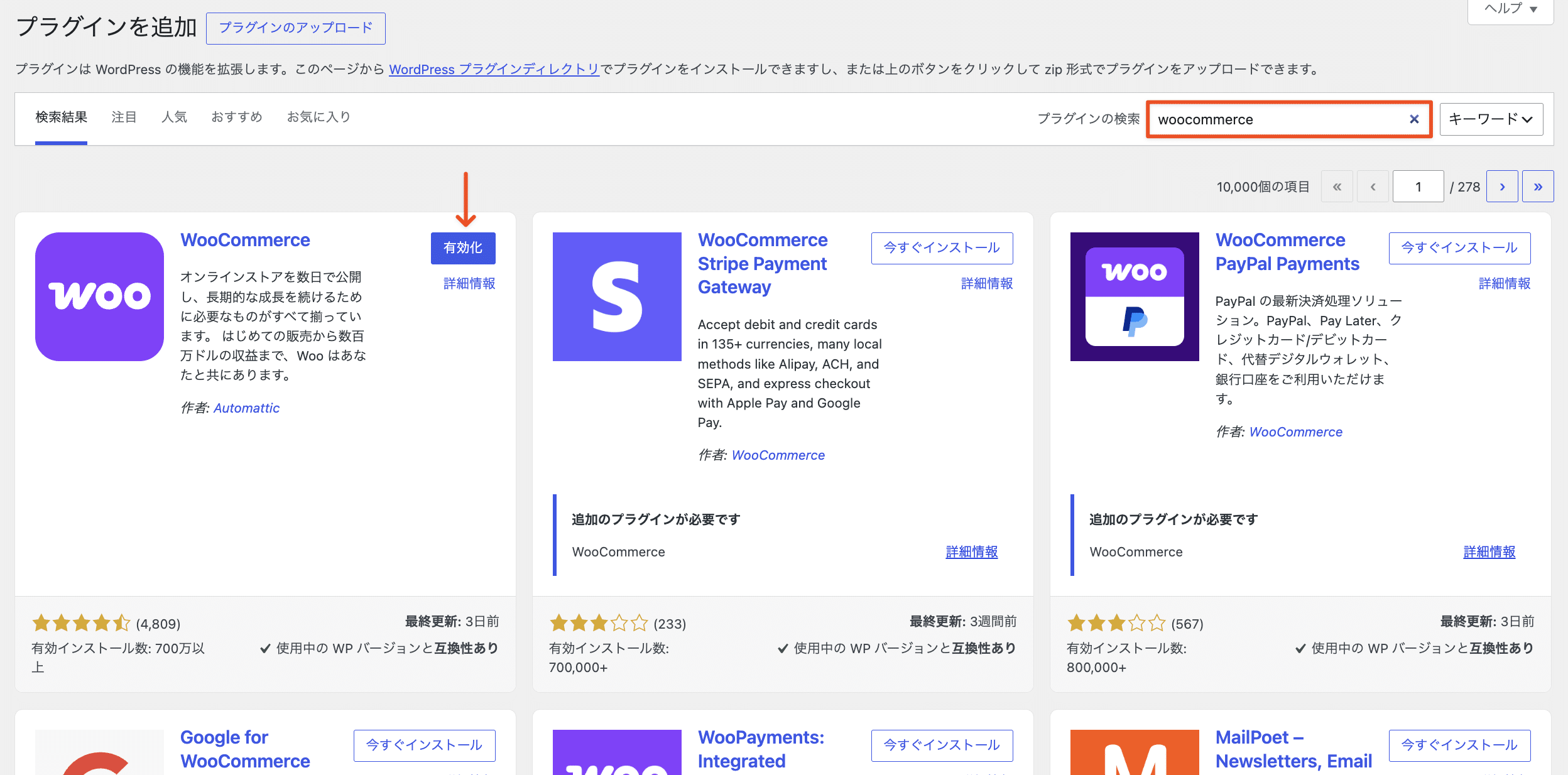Click 追加のプラグインが必要です in Stripe card

click(656, 520)
